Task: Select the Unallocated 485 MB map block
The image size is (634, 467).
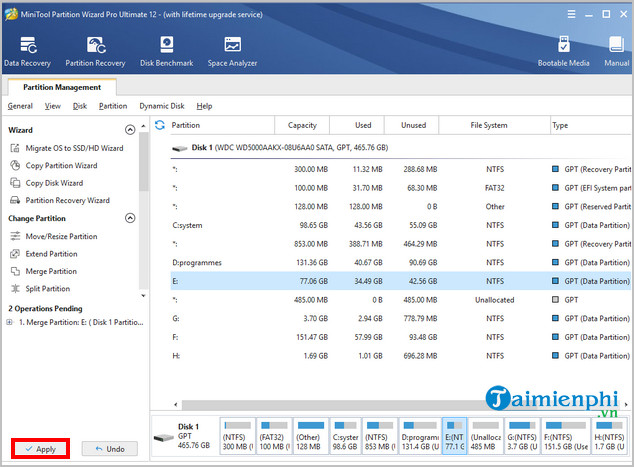Action: click(486, 436)
